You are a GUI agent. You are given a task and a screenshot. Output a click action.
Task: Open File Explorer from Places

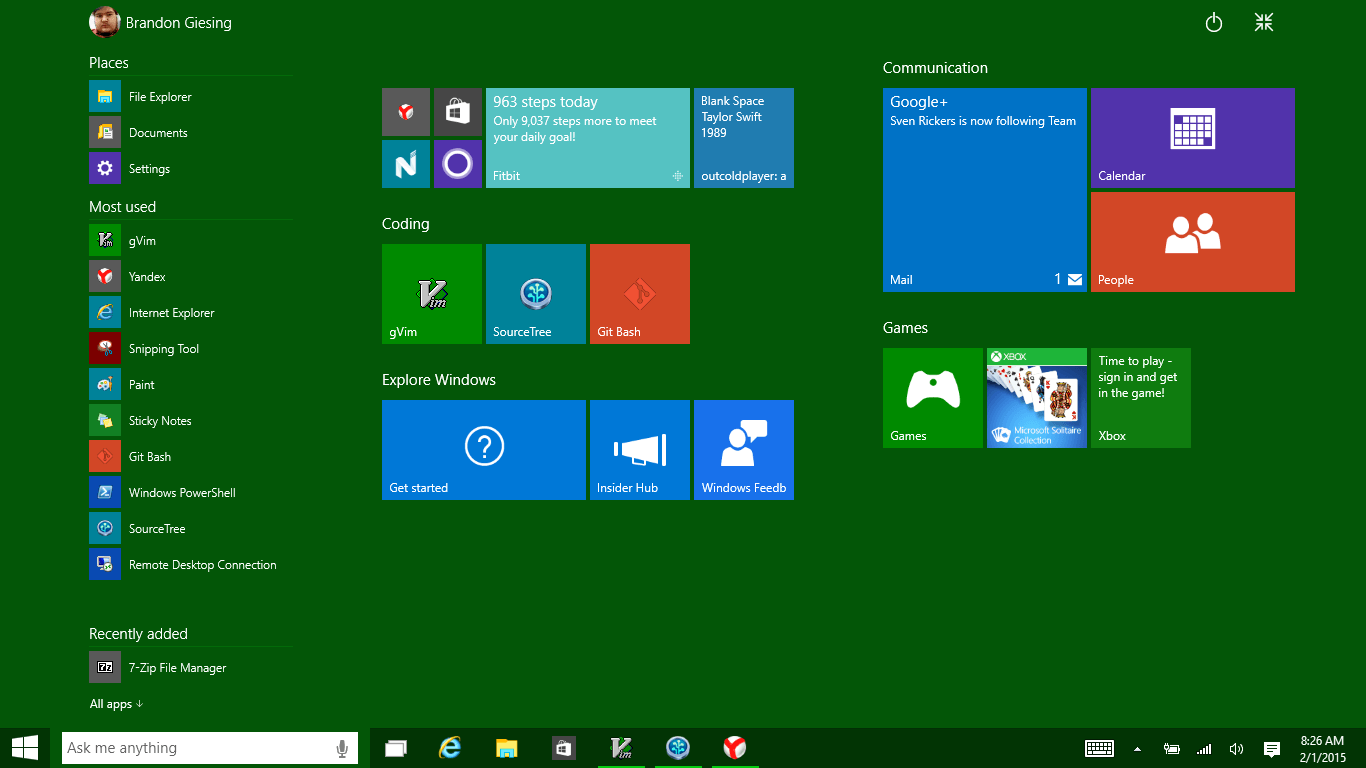(191, 97)
